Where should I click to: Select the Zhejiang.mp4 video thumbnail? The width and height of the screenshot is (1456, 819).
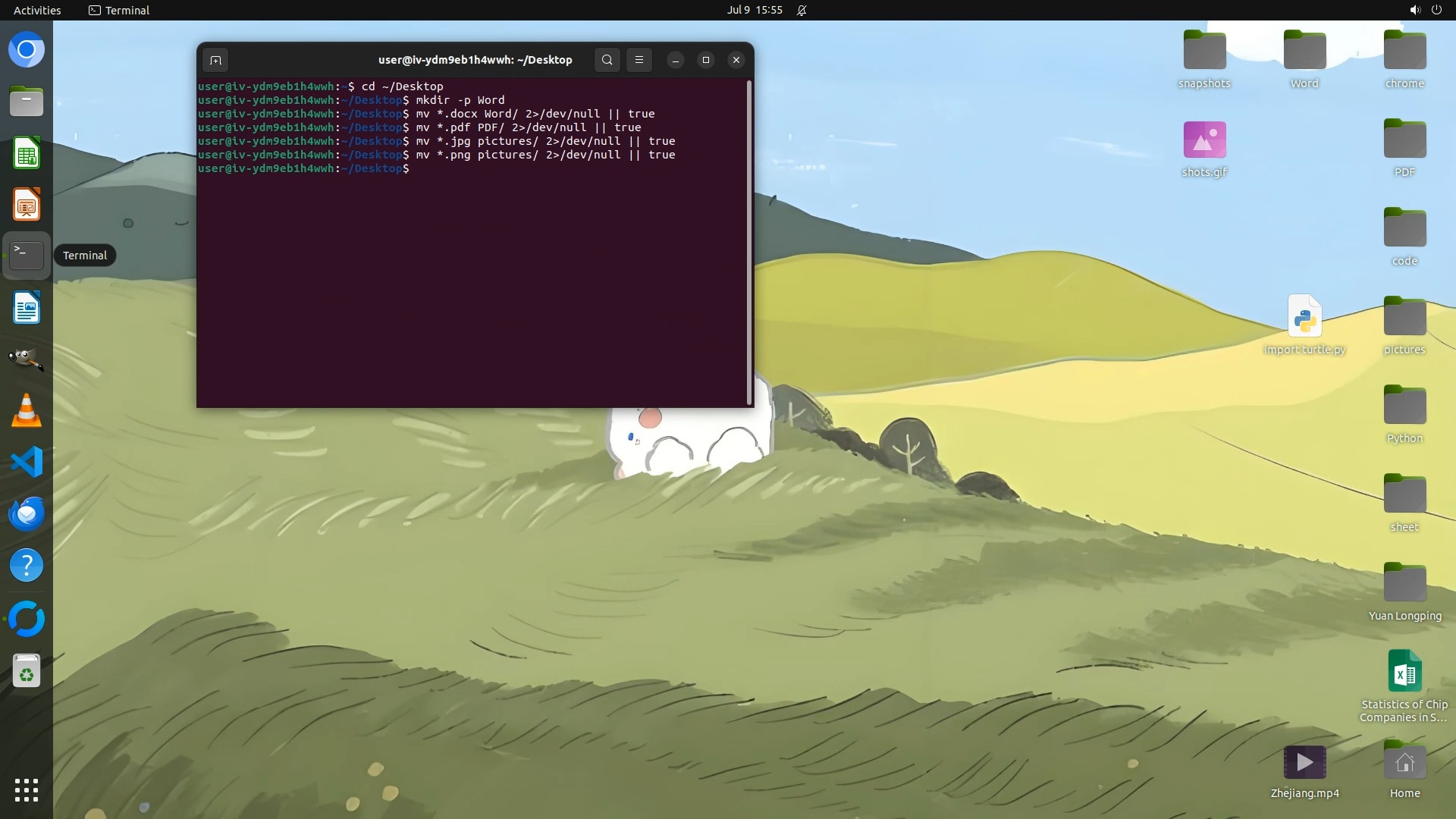point(1304,762)
